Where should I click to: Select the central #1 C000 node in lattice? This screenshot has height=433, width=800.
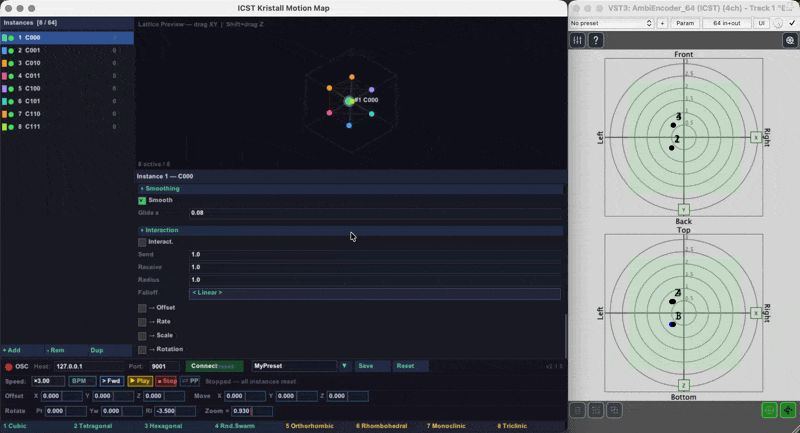pyautogui.click(x=349, y=101)
